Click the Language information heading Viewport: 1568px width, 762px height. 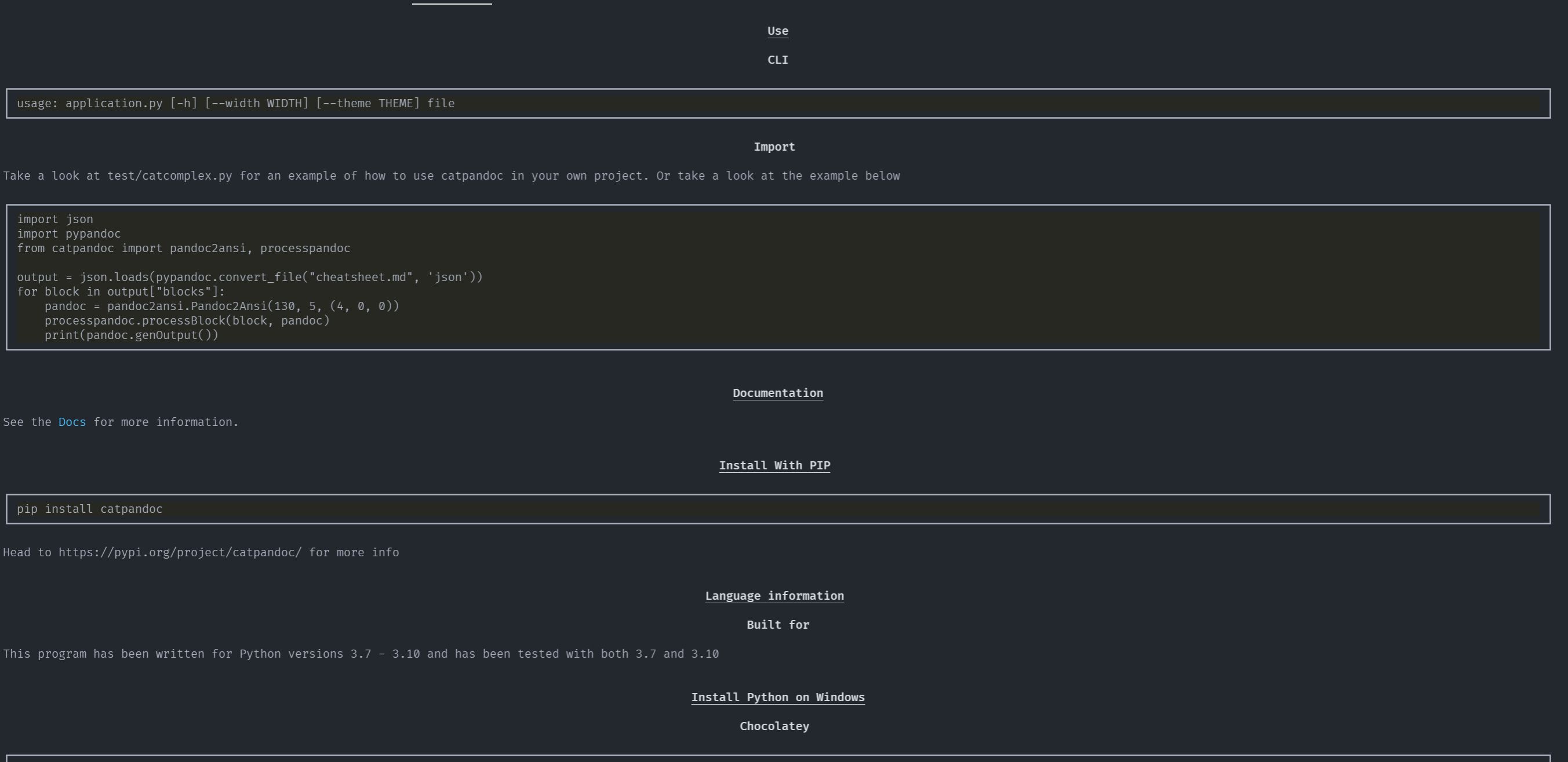pyautogui.click(x=774, y=596)
